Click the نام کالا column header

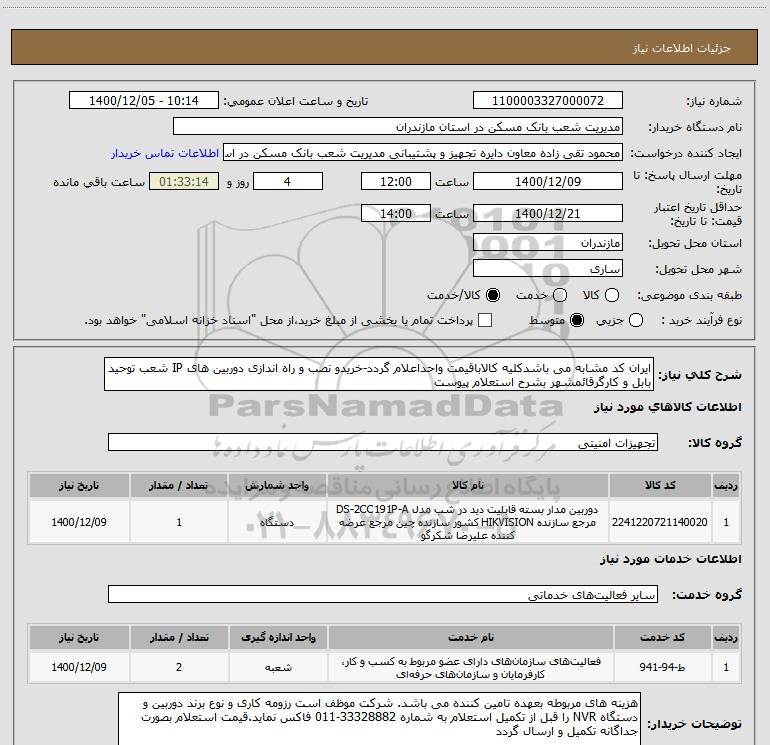click(x=468, y=485)
